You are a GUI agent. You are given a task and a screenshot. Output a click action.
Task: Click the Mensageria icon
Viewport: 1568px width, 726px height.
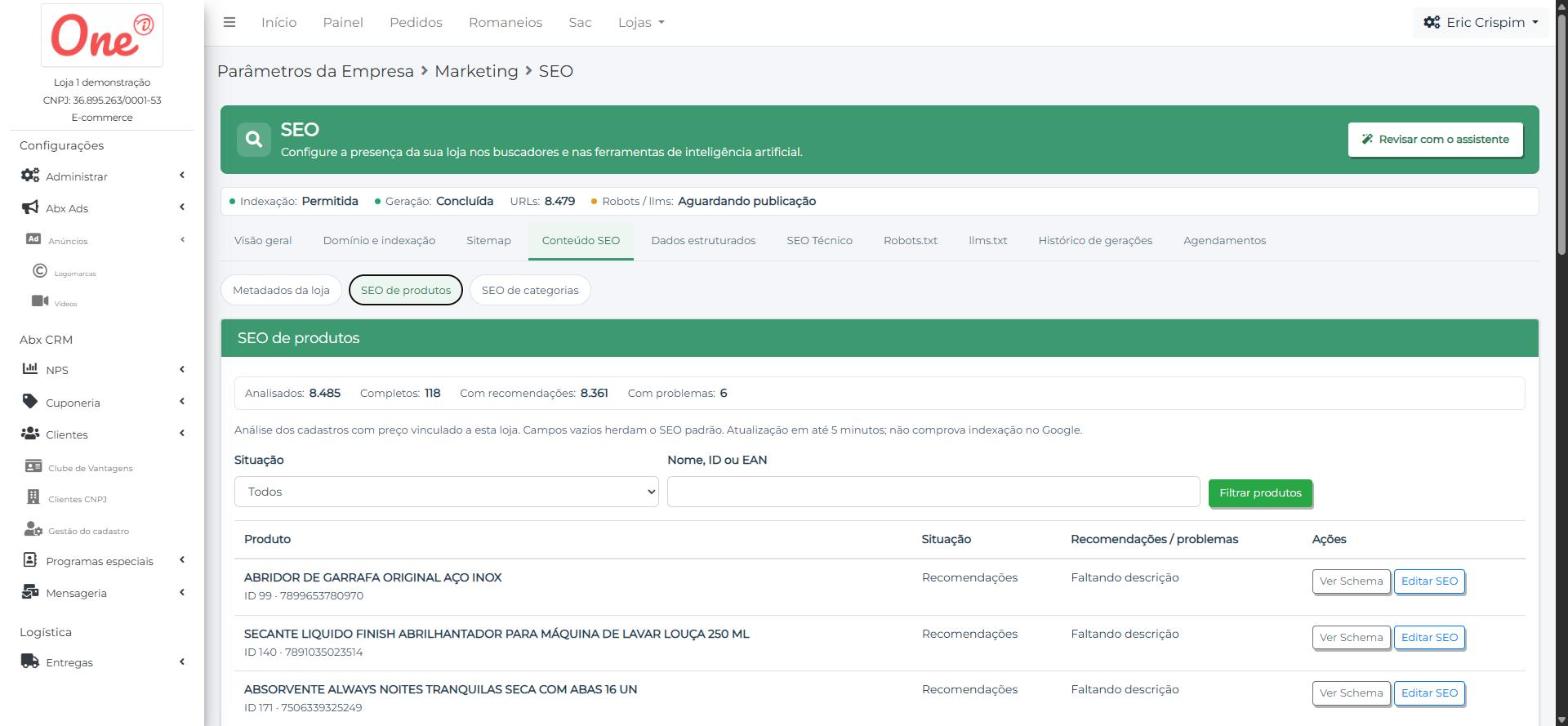30,592
